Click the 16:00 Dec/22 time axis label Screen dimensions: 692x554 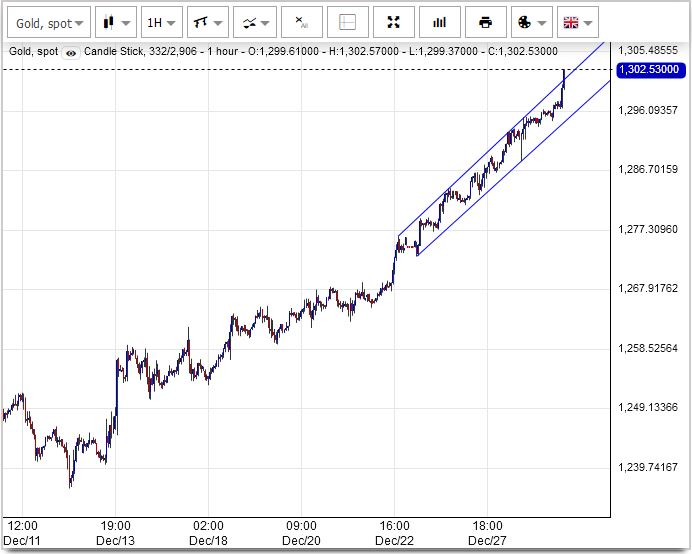[395, 531]
